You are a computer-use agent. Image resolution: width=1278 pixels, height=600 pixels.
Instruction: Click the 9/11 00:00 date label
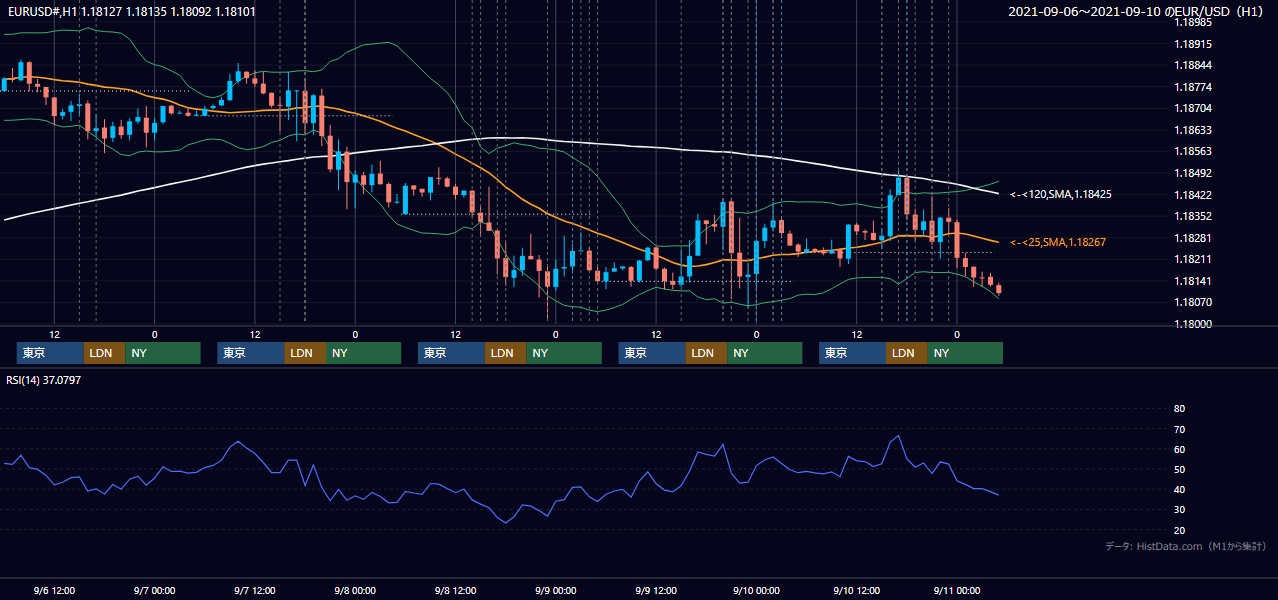[956, 590]
